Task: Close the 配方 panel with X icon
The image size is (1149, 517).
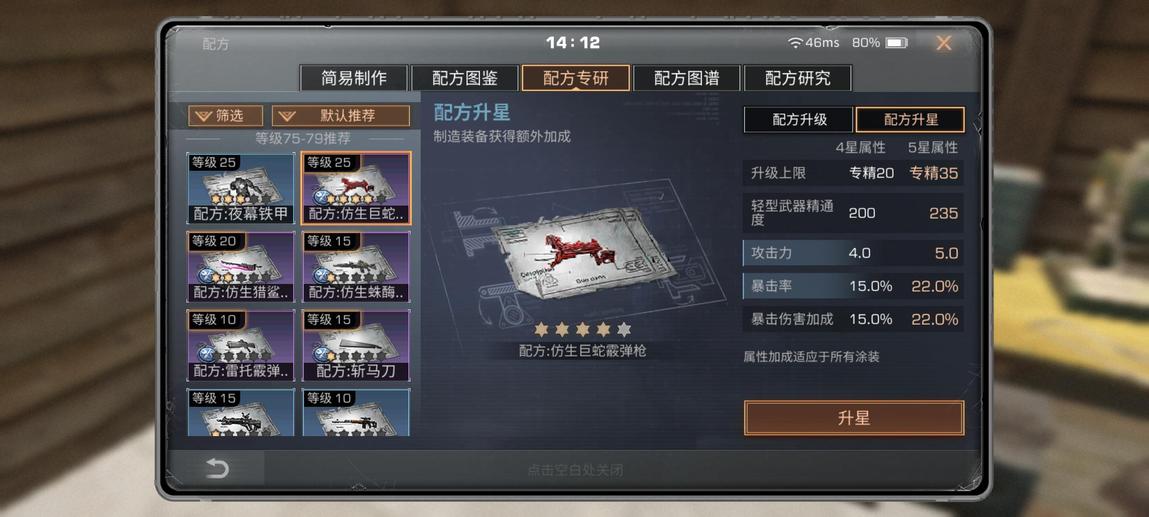Action: click(x=944, y=43)
